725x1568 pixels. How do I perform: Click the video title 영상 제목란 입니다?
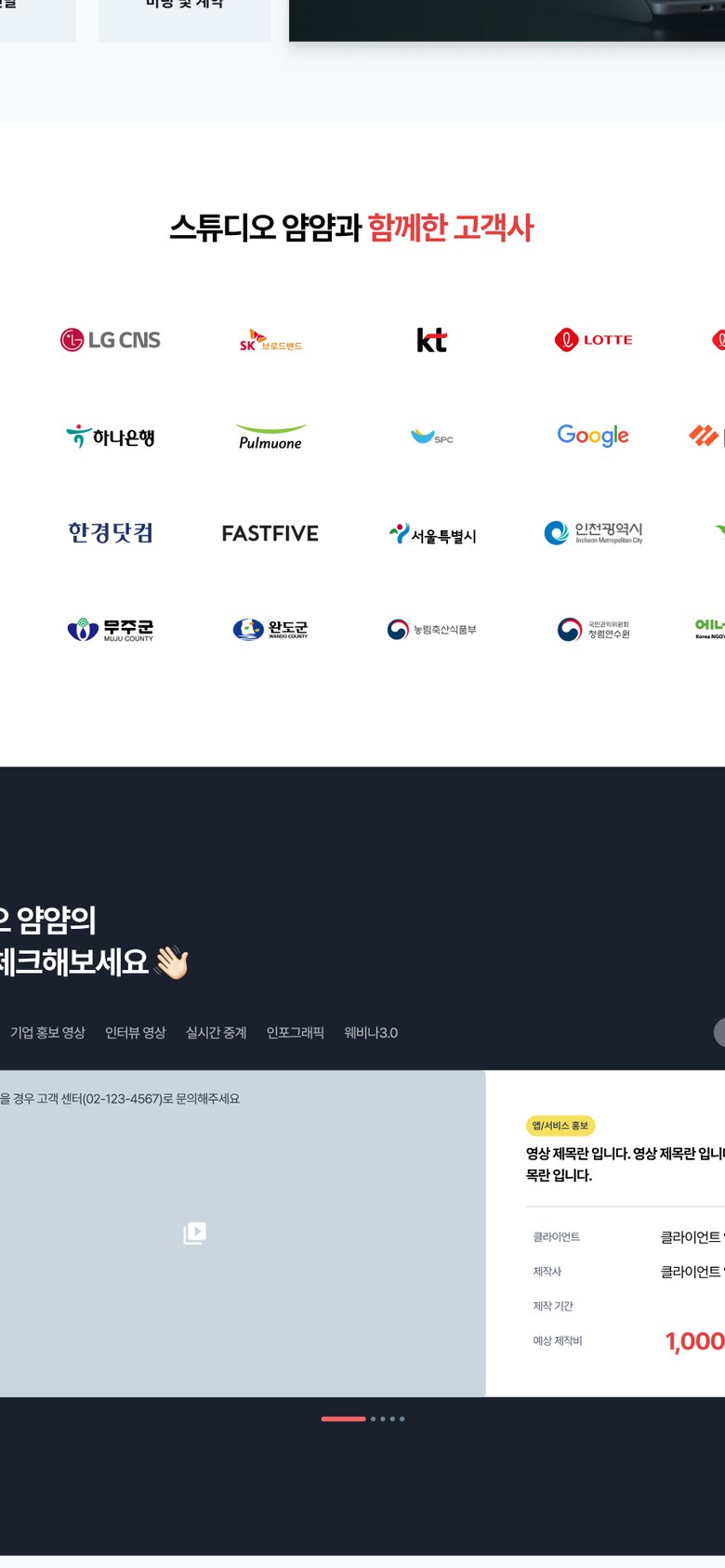point(626,1164)
